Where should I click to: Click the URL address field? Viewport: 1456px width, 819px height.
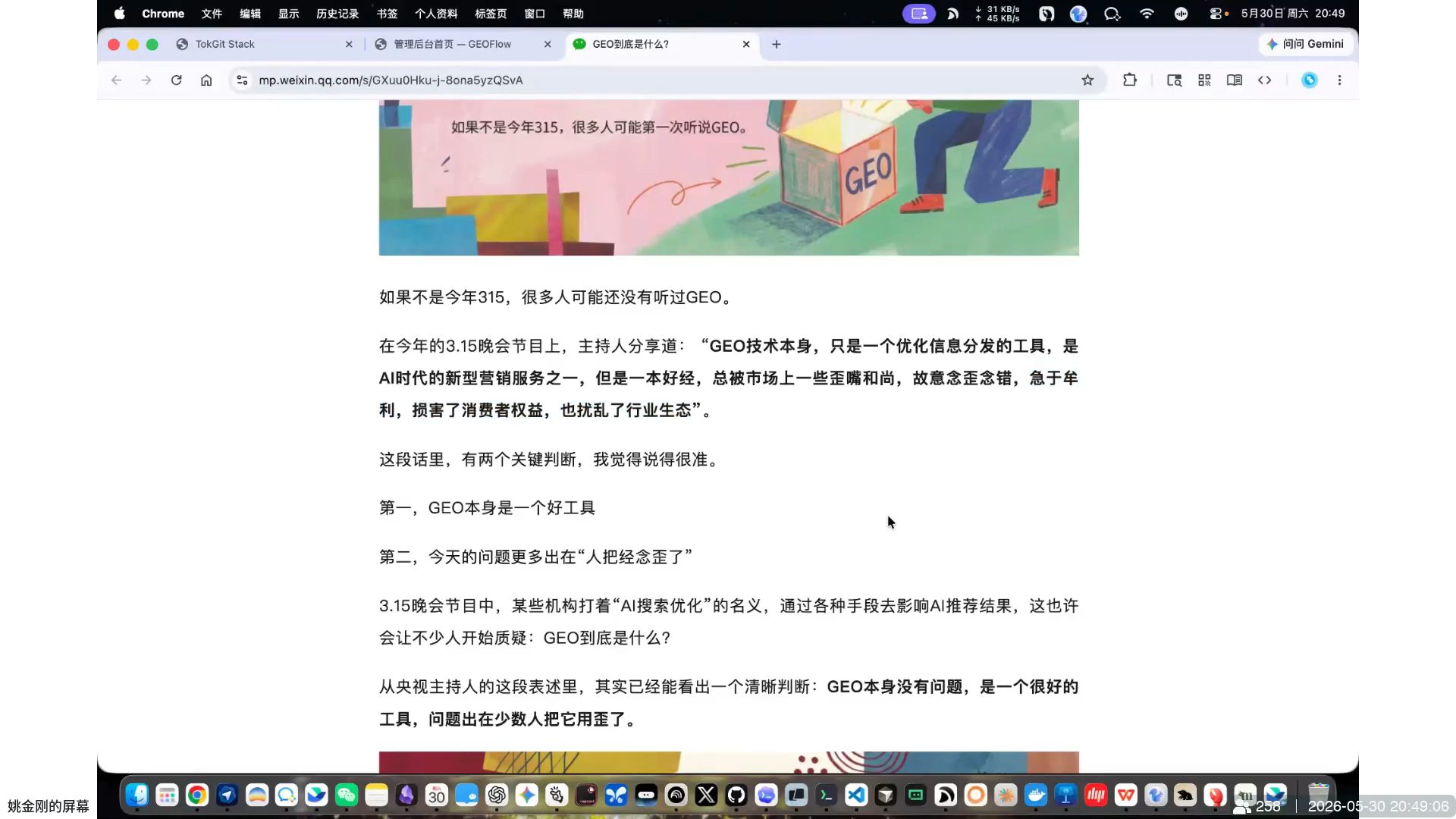pyautogui.click(x=660, y=80)
